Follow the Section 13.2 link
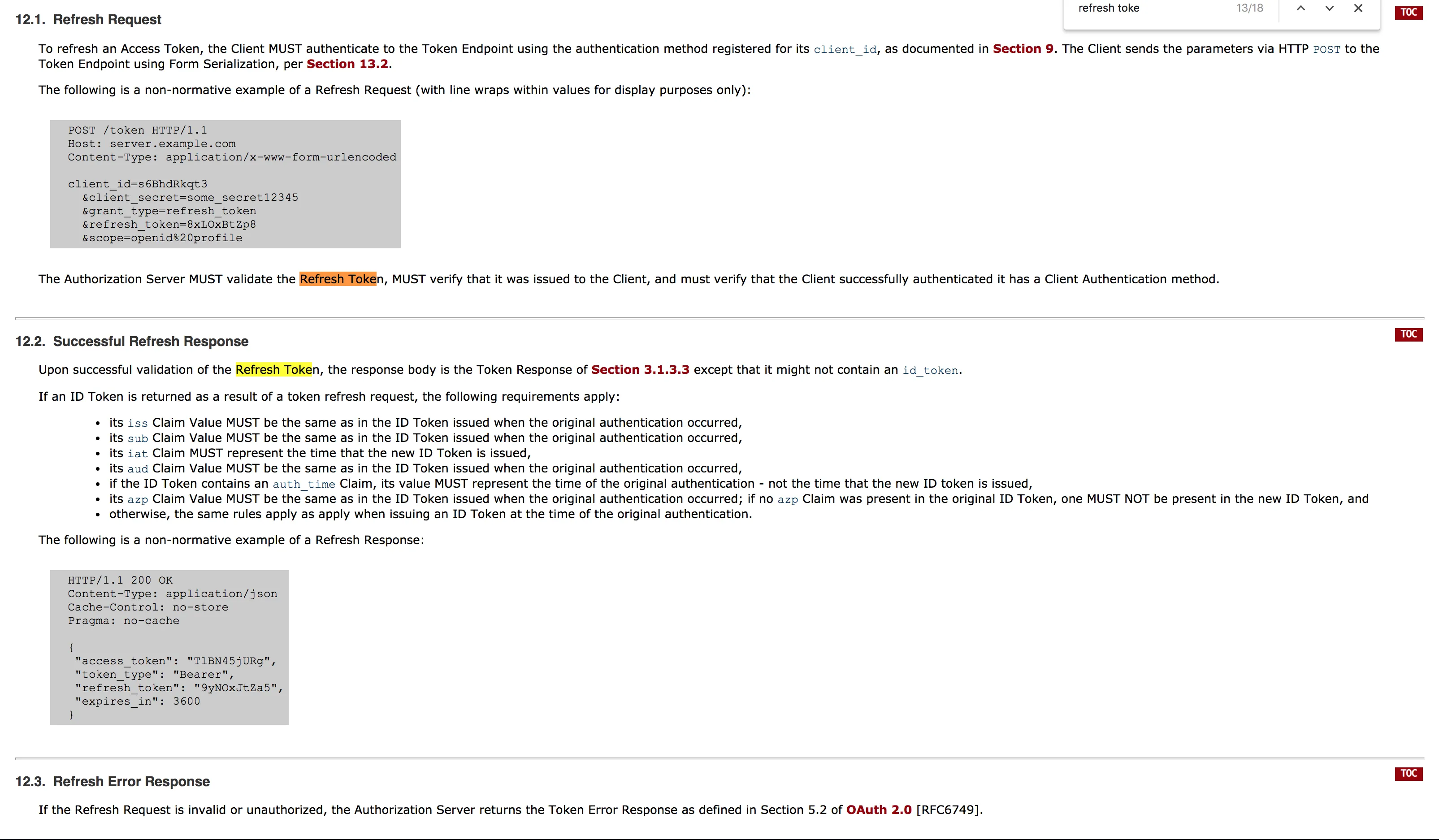This screenshot has height=840, width=1439. pyautogui.click(x=347, y=64)
